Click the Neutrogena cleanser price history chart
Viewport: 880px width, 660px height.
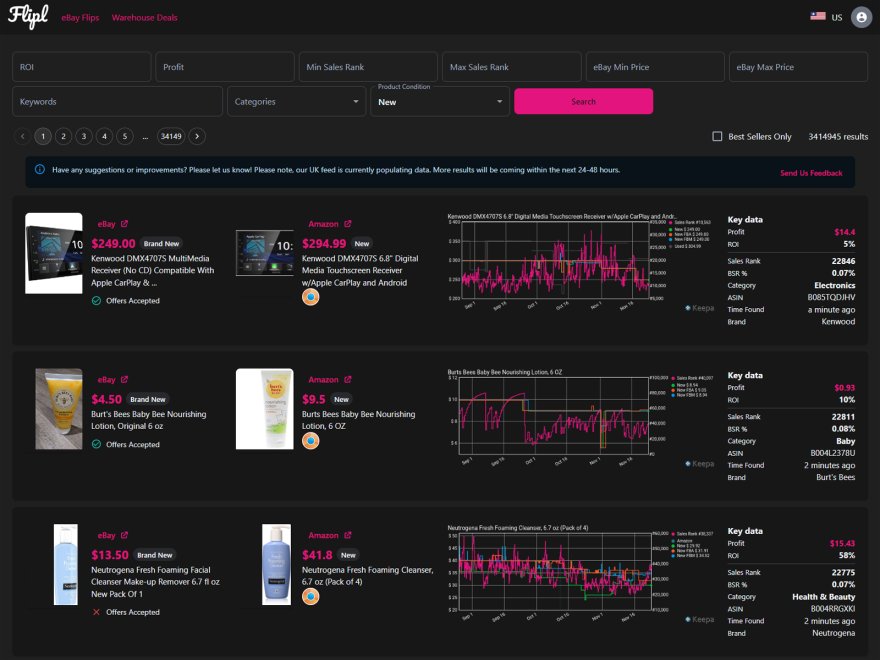pos(579,572)
